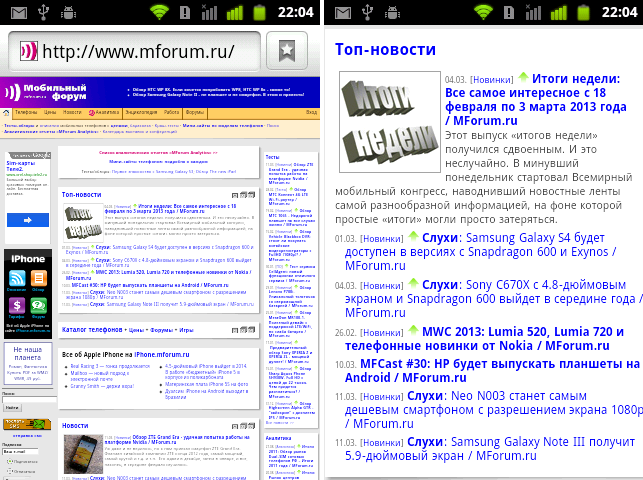
Task: Open the Аналитика menu item
Action: point(107,113)
